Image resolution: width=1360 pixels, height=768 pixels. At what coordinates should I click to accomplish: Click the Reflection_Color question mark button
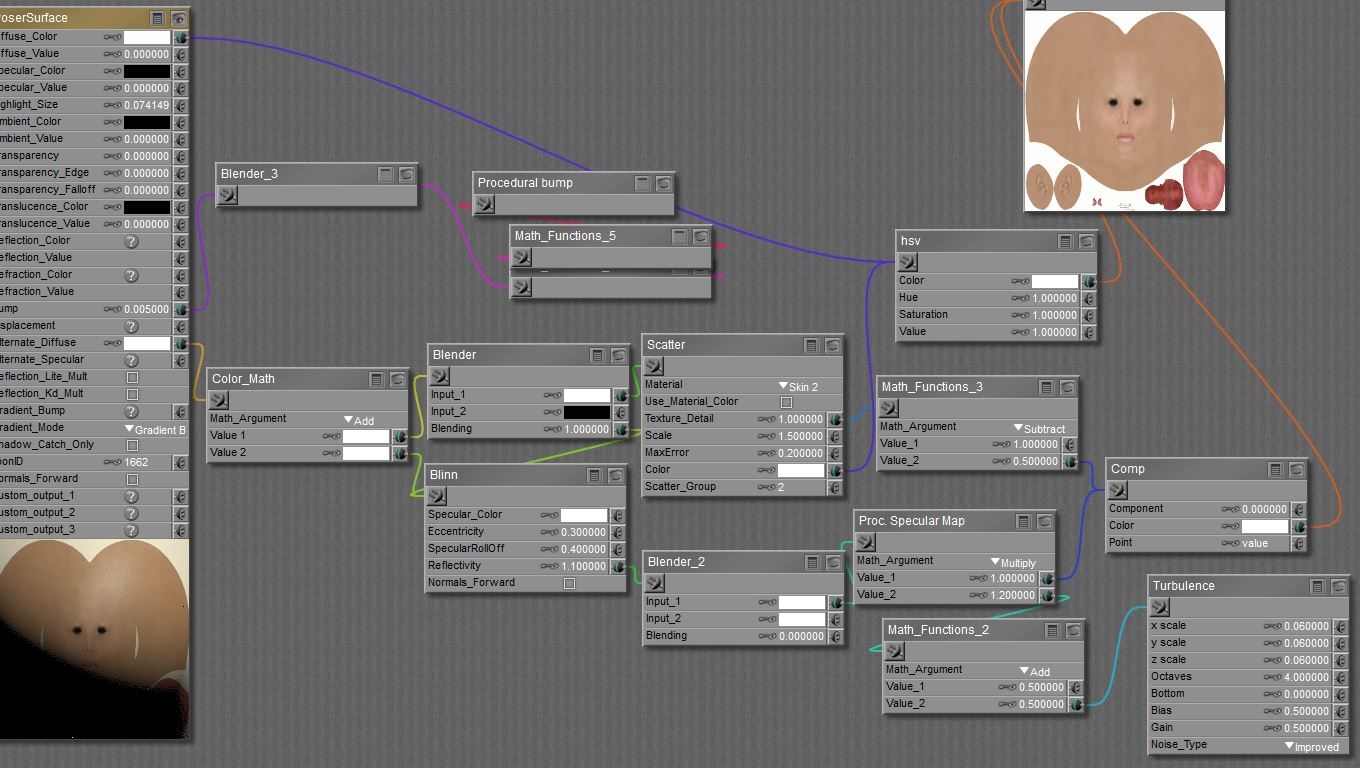click(x=131, y=241)
